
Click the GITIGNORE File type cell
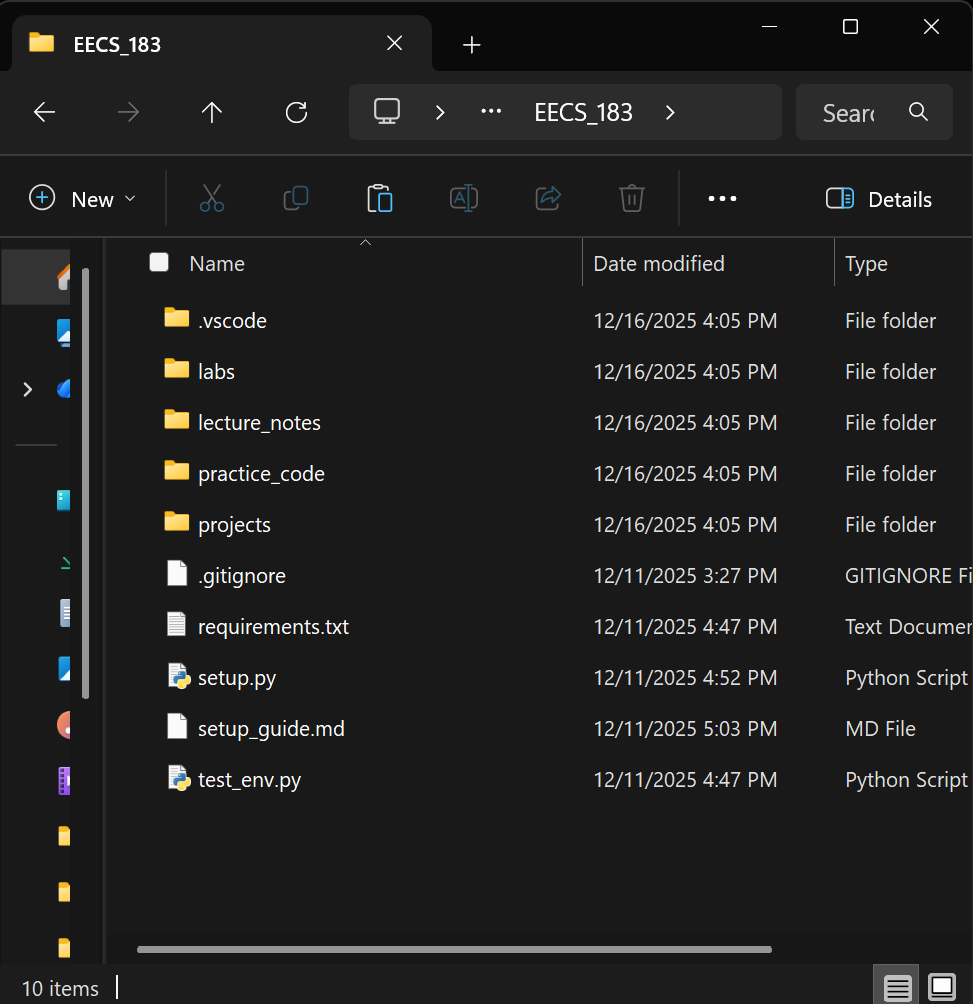pyautogui.click(x=908, y=576)
